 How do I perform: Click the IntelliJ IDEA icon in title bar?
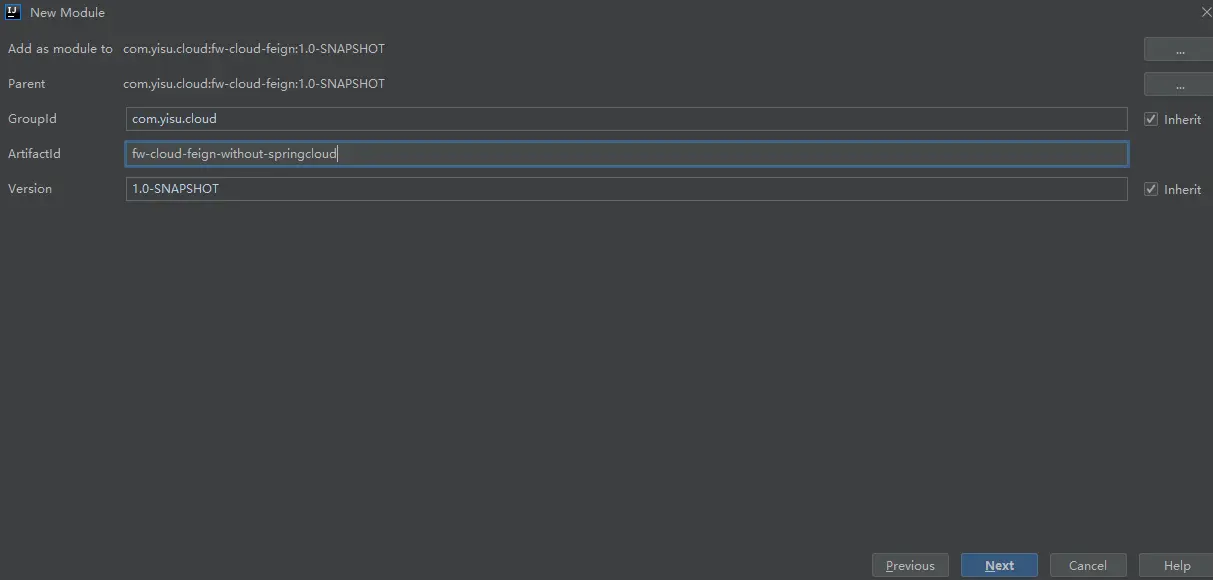pos(13,13)
